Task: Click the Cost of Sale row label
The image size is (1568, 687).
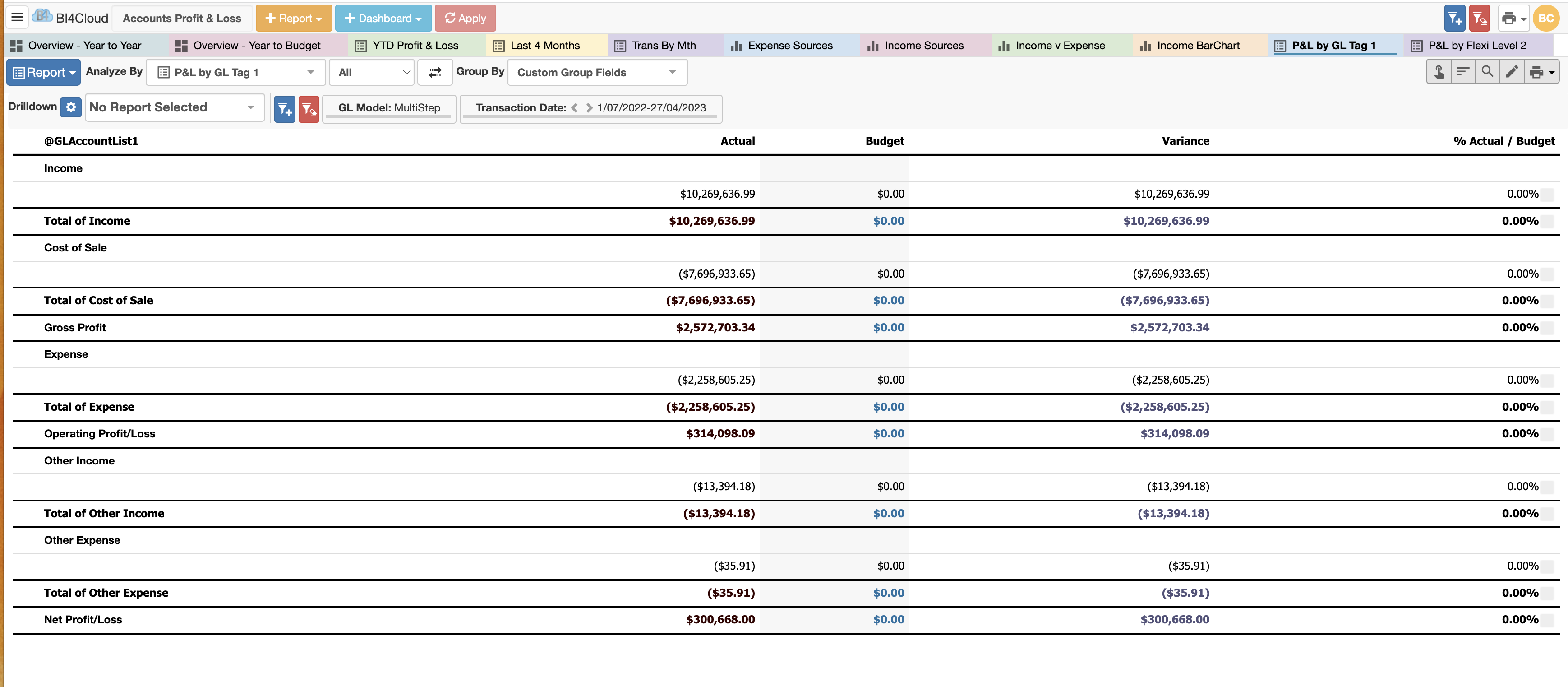Action: [x=75, y=248]
